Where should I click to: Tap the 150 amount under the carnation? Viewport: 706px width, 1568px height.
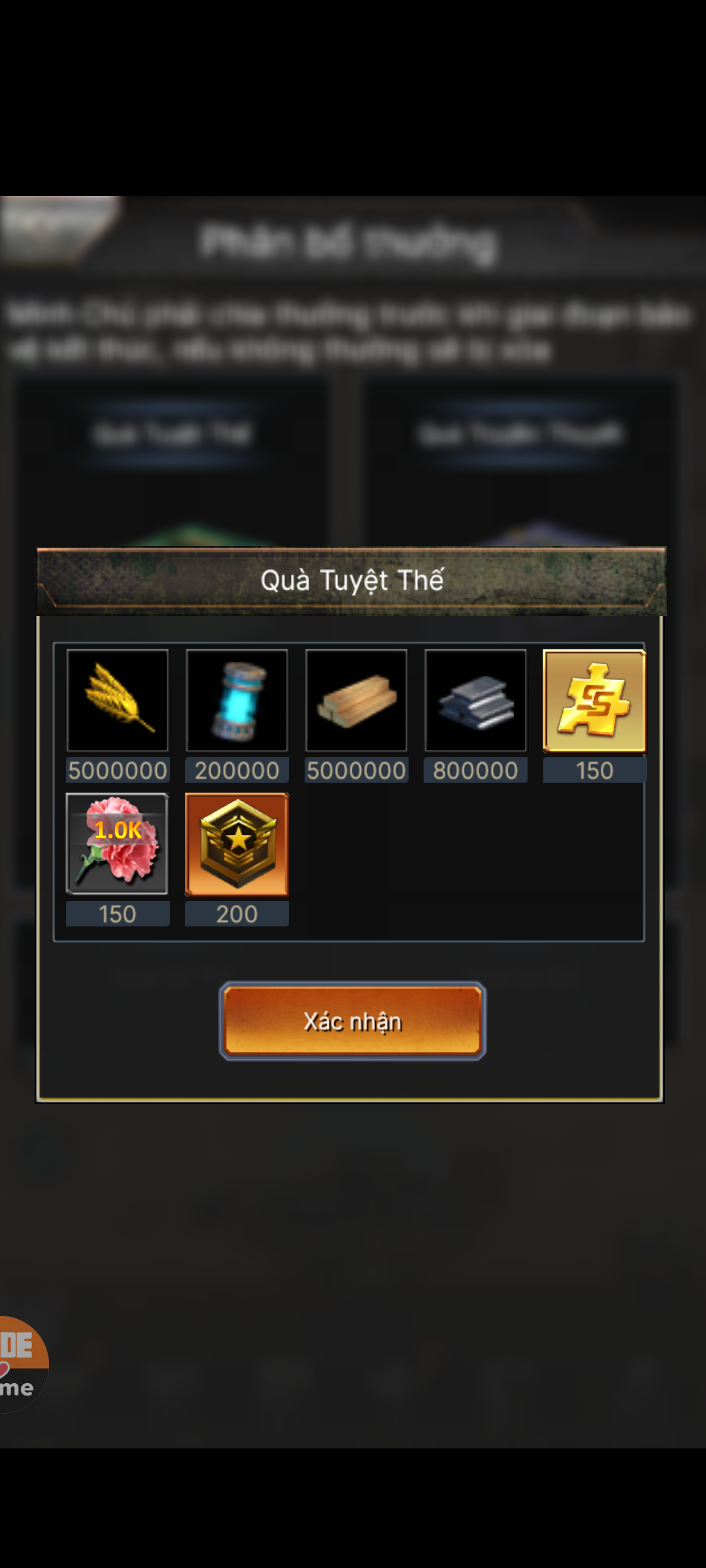(118, 913)
